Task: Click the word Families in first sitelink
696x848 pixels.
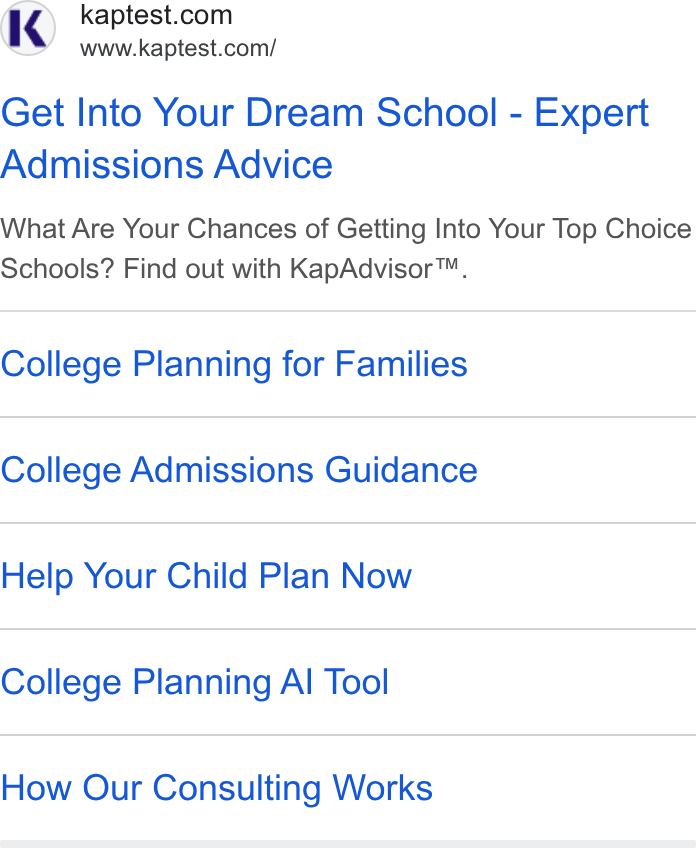Action: [401, 363]
